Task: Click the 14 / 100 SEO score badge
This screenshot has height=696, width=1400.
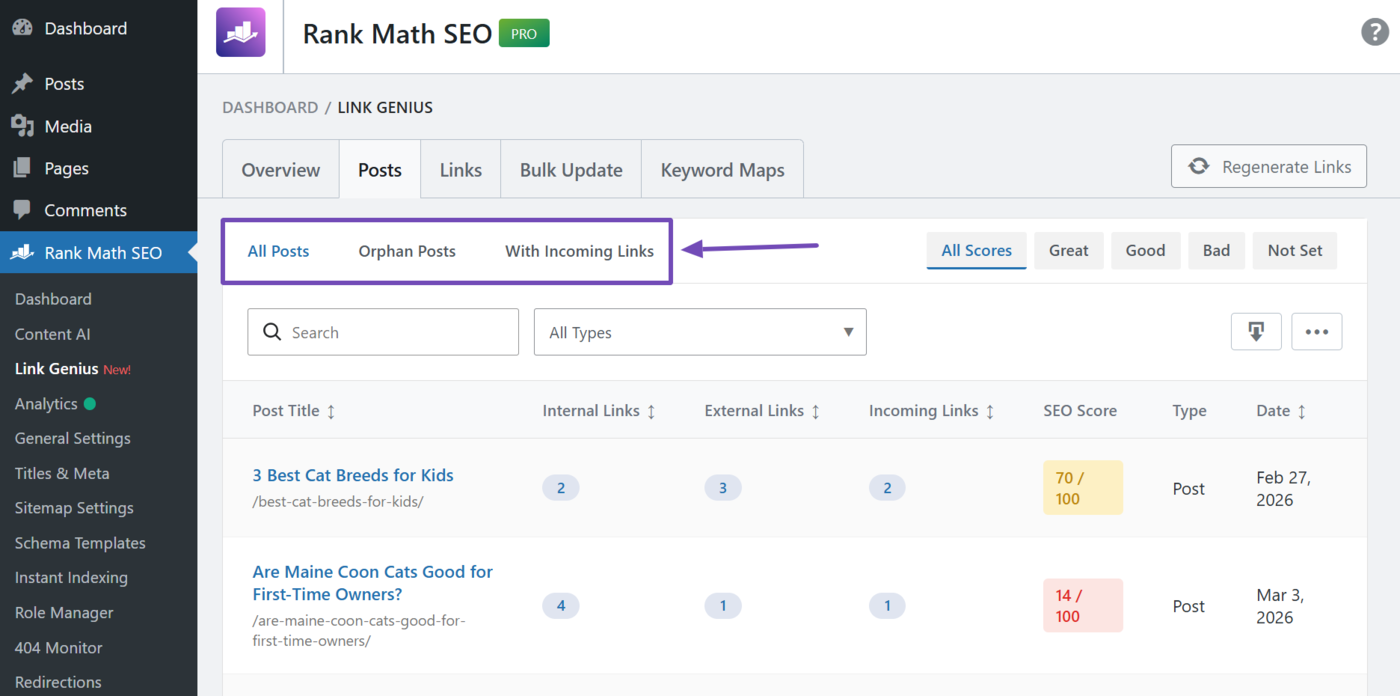Action: click(x=1083, y=605)
